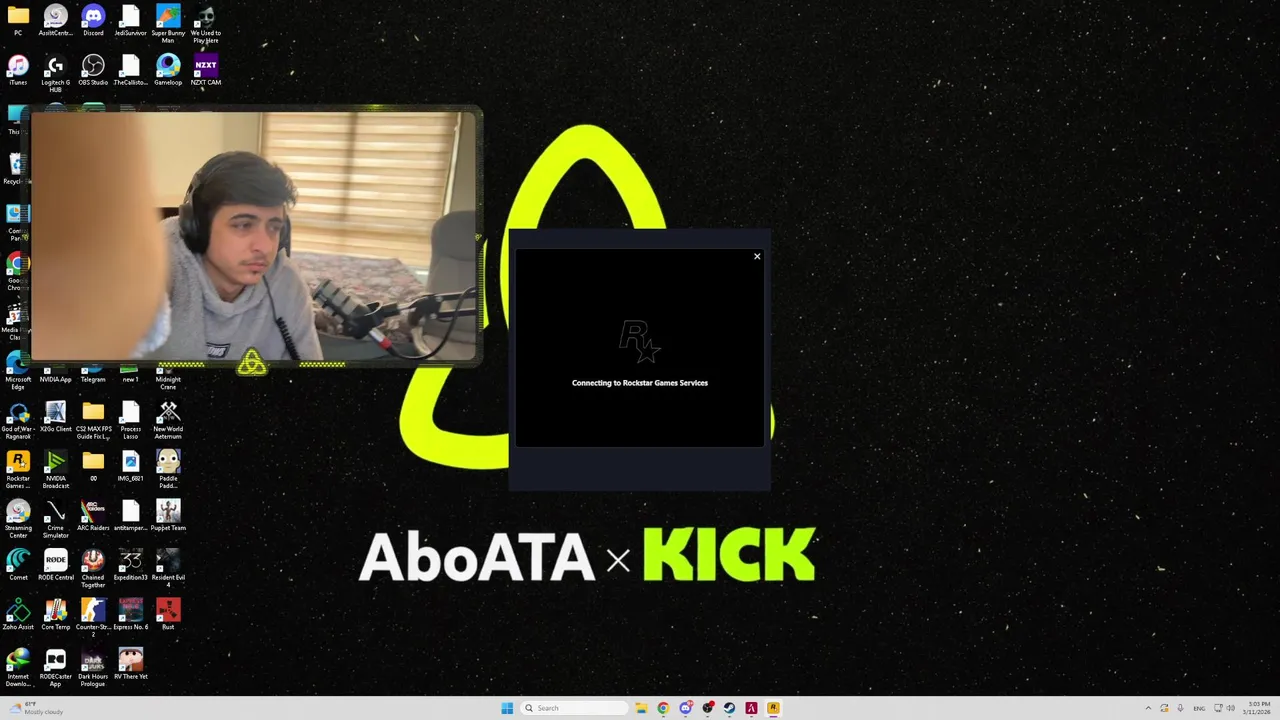Viewport: 1280px width, 720px height.
Task: Launch Resident Evil 4 shortcut
Action: pyautogui.click(x=168, y=569)
